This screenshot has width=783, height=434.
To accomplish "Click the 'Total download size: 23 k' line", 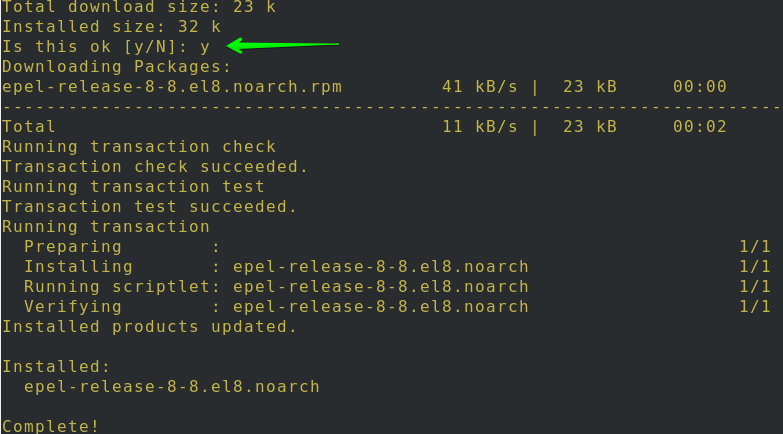I will (x=138, y=7).
